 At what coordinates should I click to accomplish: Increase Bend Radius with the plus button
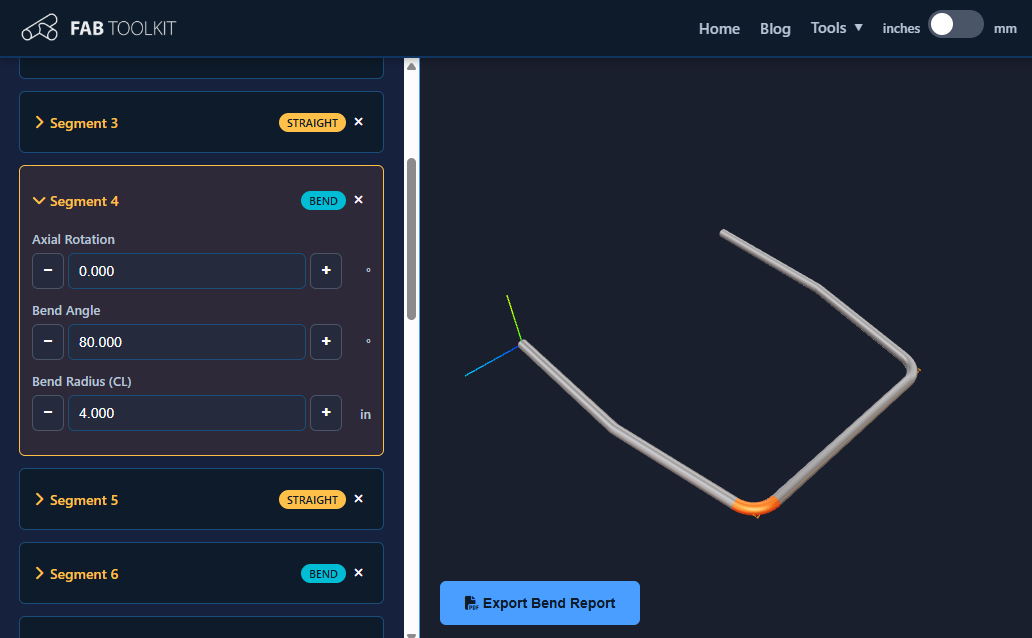coord(325,413)
